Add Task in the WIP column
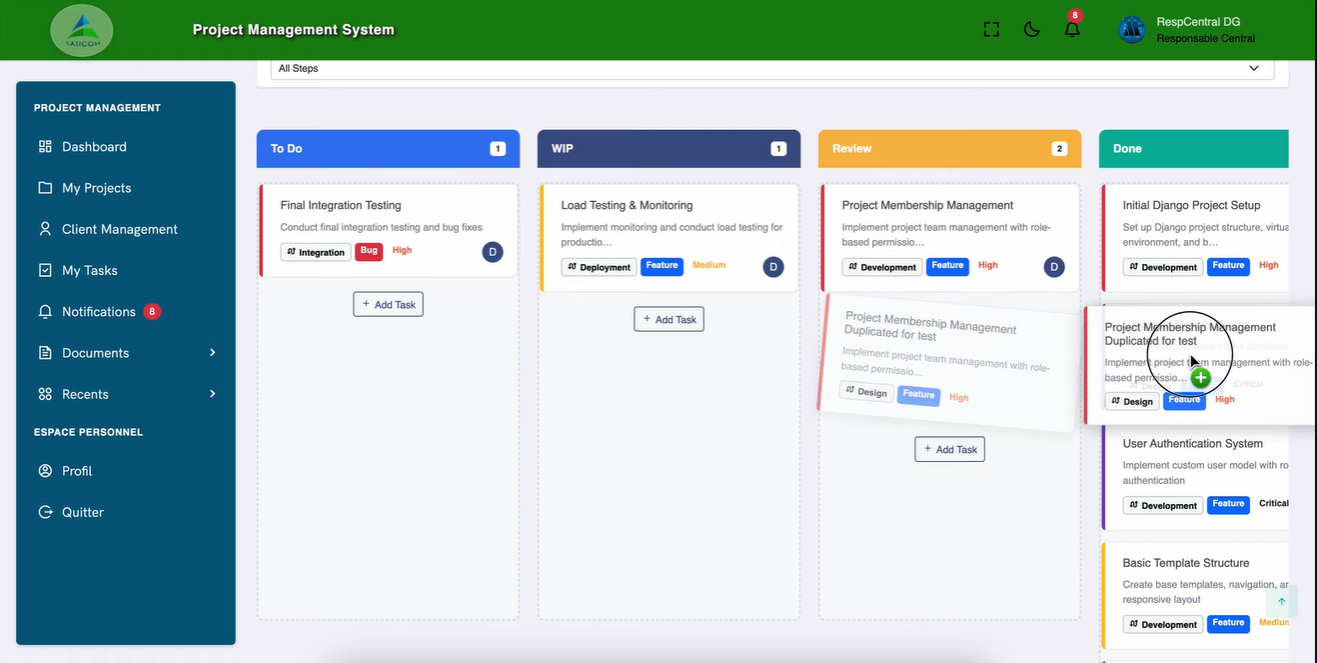1317x663 pixels. 669,319
